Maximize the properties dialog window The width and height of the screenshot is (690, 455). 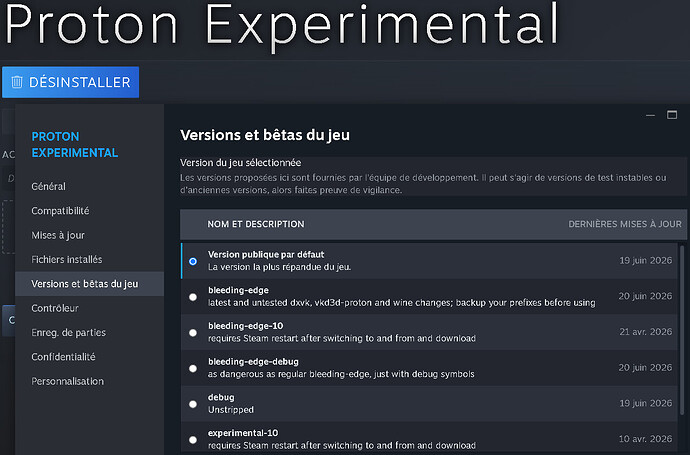672,115
